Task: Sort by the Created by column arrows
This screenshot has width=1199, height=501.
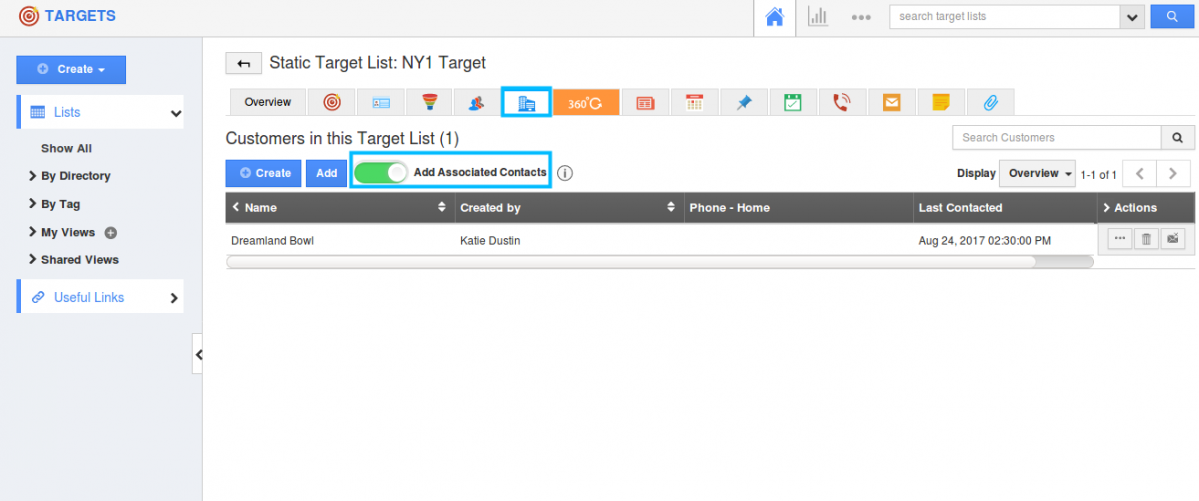Action: point(671,207)
